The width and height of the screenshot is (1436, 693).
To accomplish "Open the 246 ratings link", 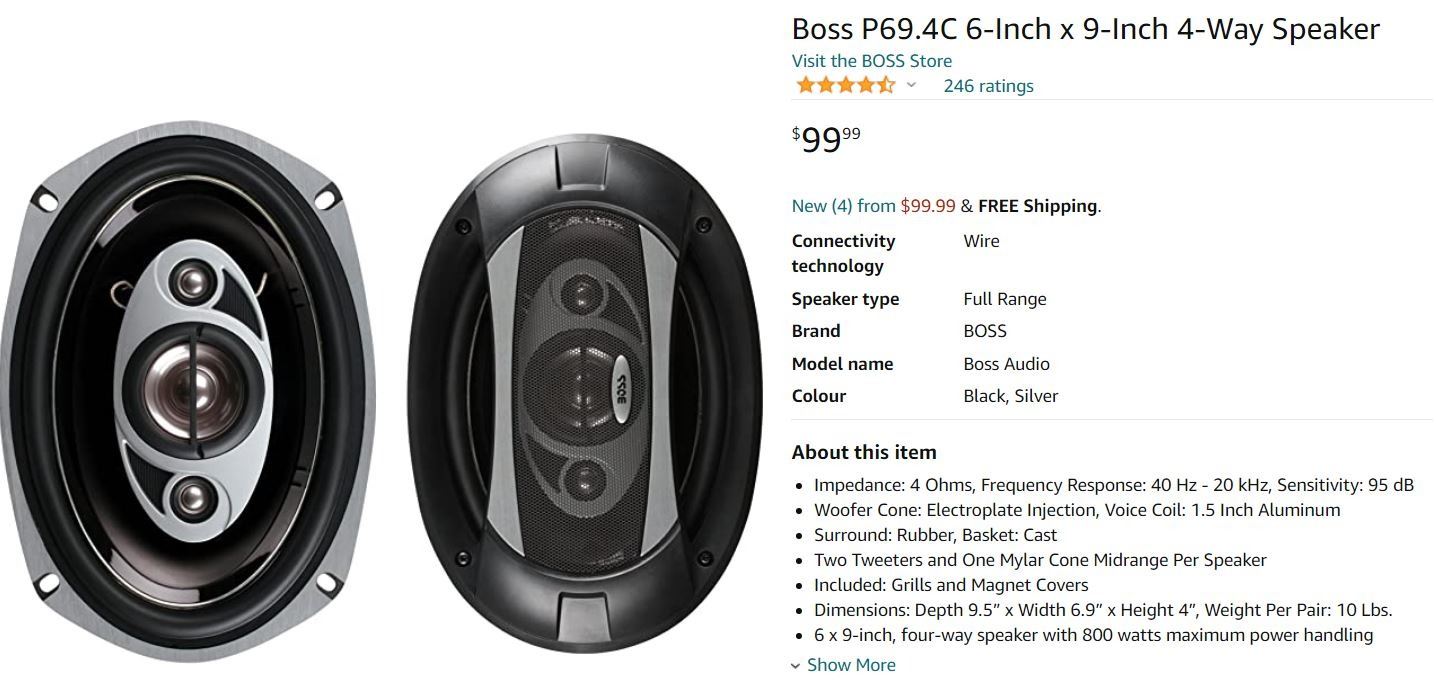I will pos(988,86).
